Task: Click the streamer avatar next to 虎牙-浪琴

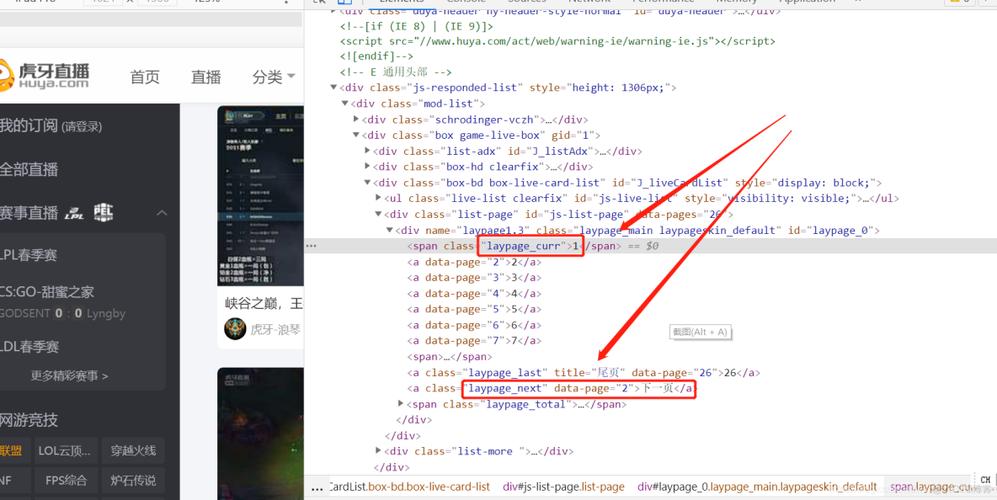Action: point(235,329)
